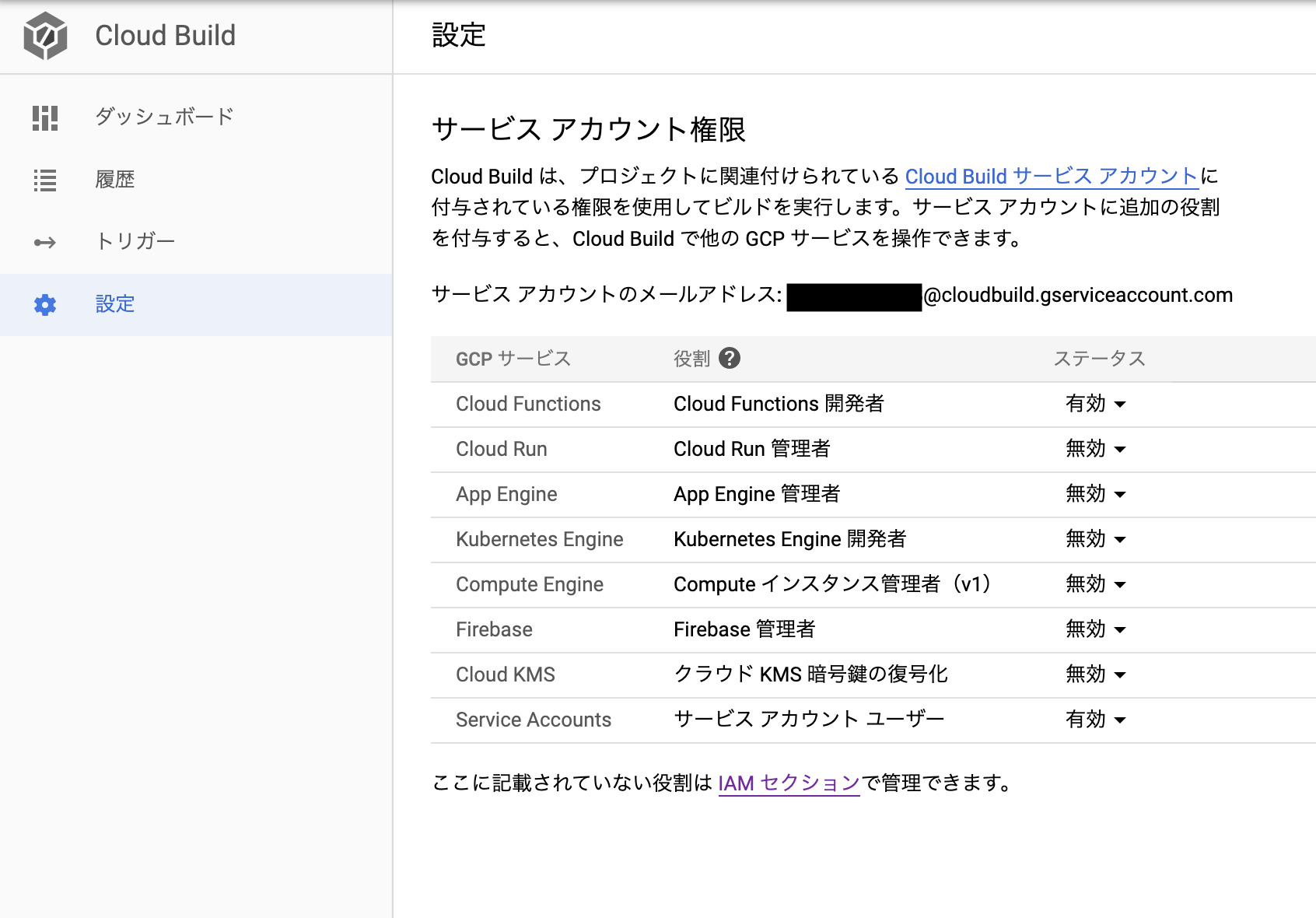Image resolution: width=1316 pixels, height=918 pixels.
Task: Select 履歴 from the navigation menu
Action: tap(115, 179)
